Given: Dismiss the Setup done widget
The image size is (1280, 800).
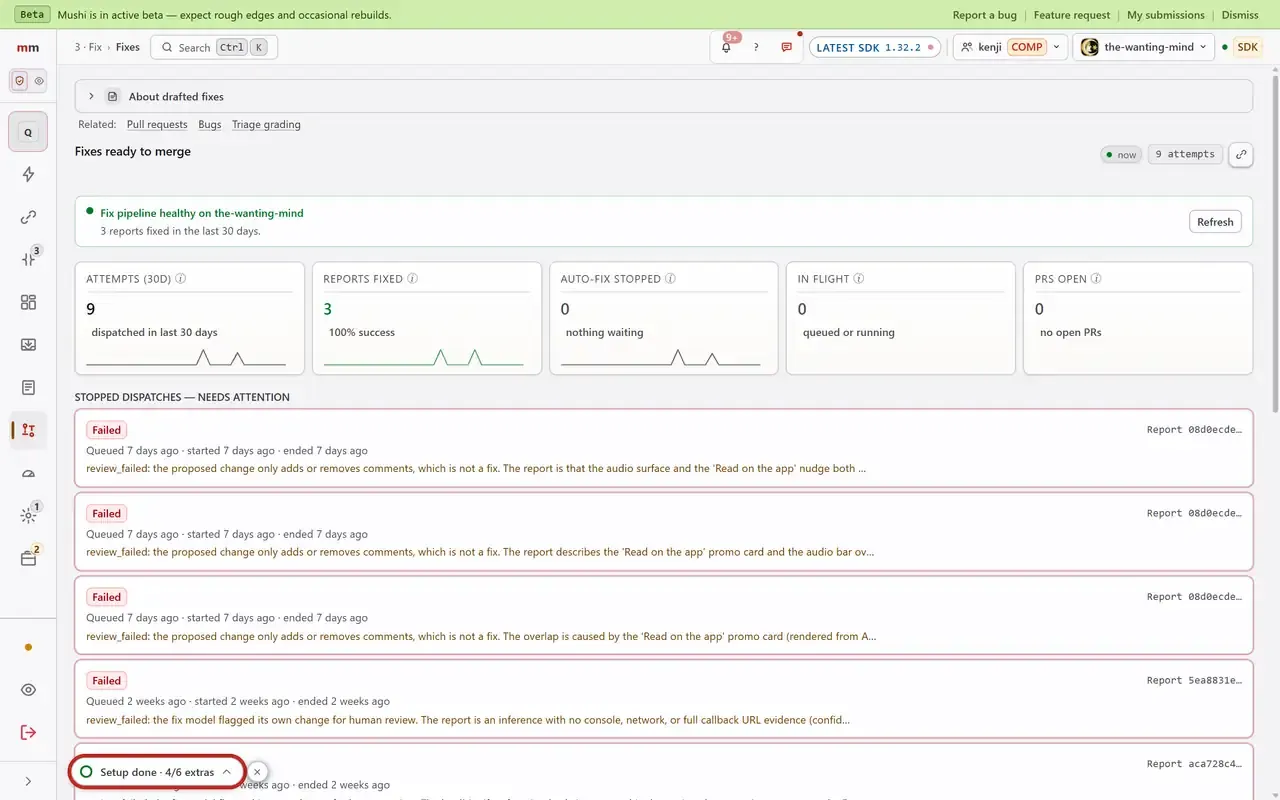Looking at the screenshot, I should coord(257,772).
